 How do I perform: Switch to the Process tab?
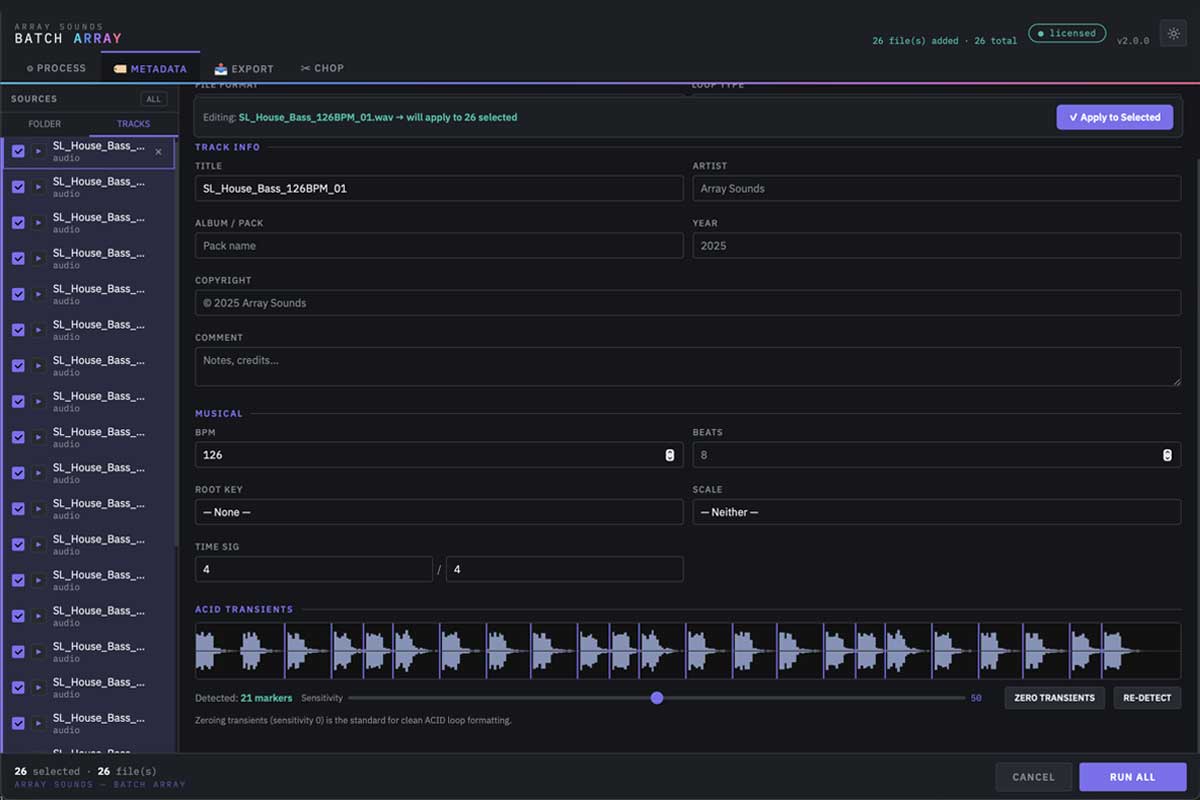coord(56,68)
